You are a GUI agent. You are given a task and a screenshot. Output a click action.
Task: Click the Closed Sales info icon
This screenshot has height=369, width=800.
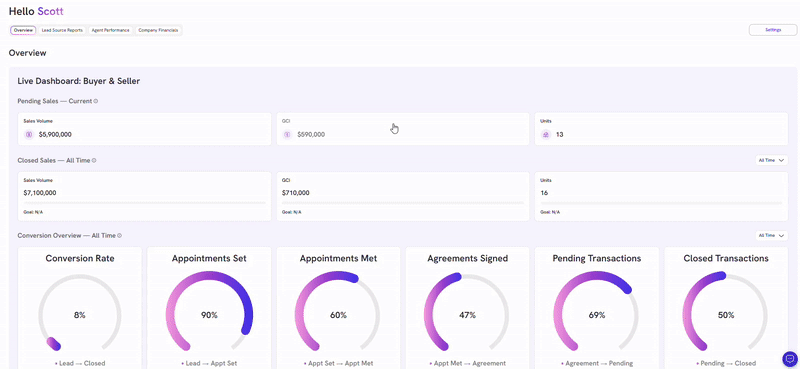tap(94, 160)
